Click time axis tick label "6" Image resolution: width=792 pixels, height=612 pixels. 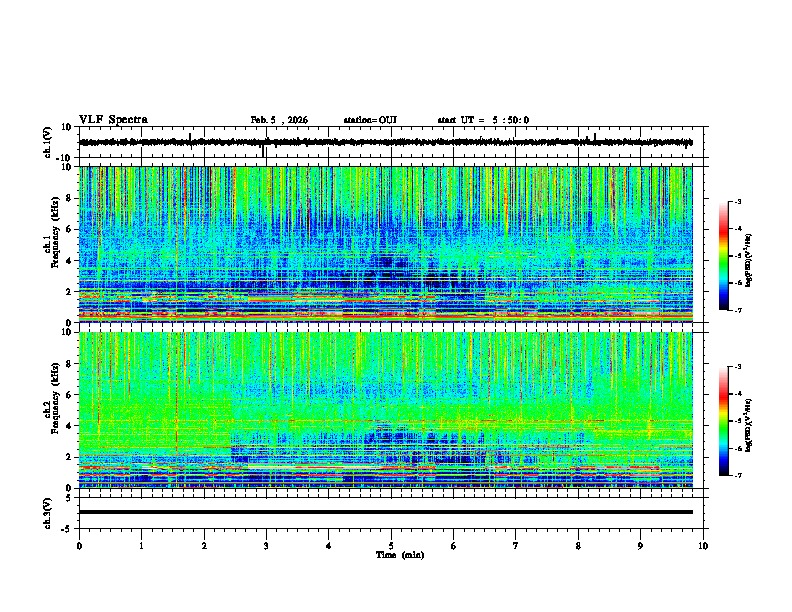tap(454, 546)
